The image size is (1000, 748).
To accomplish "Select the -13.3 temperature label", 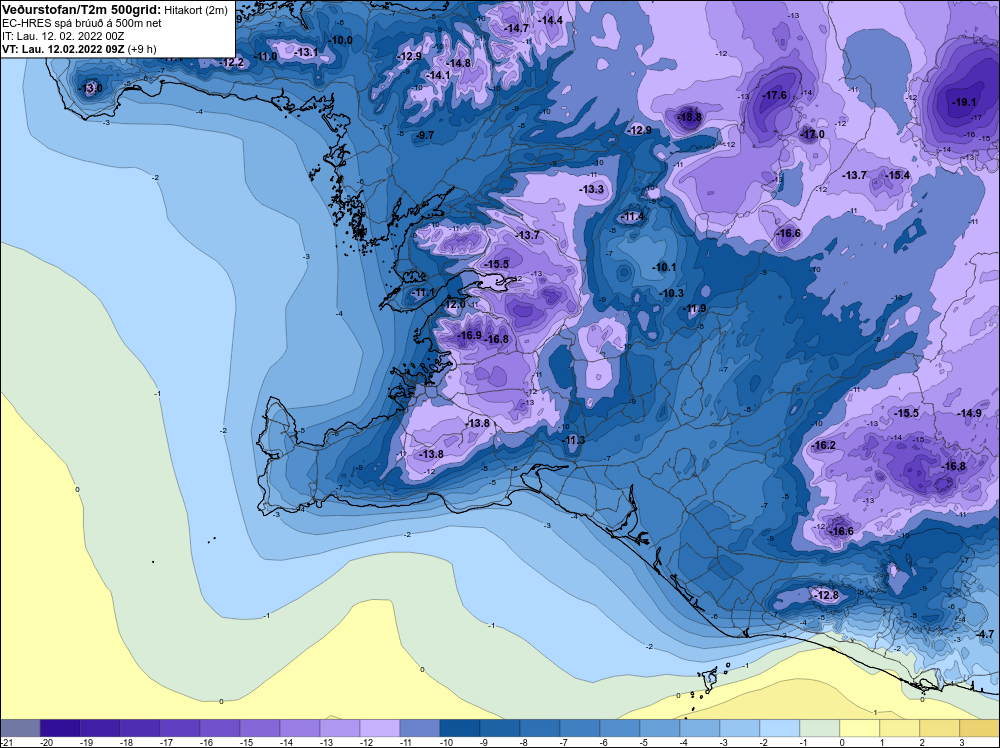I will [591, 189].
